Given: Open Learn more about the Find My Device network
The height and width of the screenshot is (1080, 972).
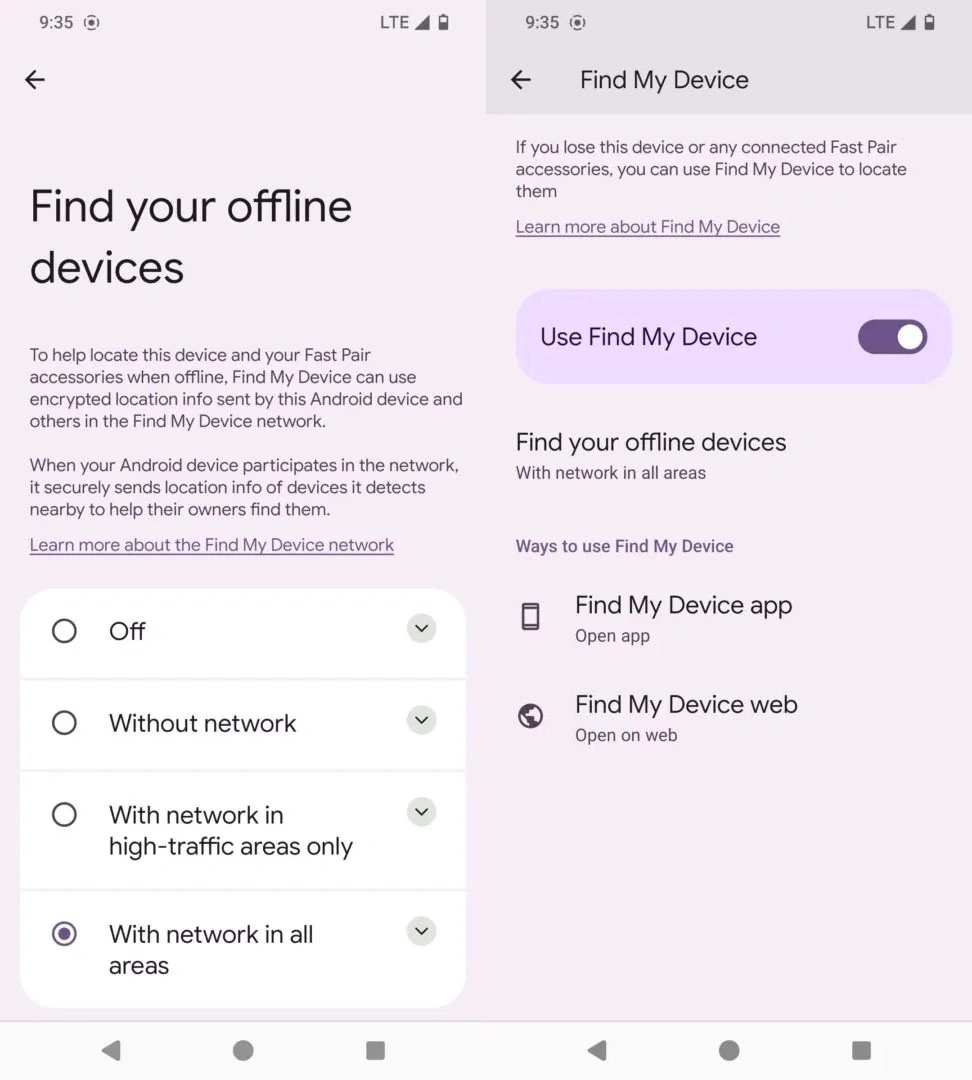Looking at the screenshot, I should pos(211,545).
